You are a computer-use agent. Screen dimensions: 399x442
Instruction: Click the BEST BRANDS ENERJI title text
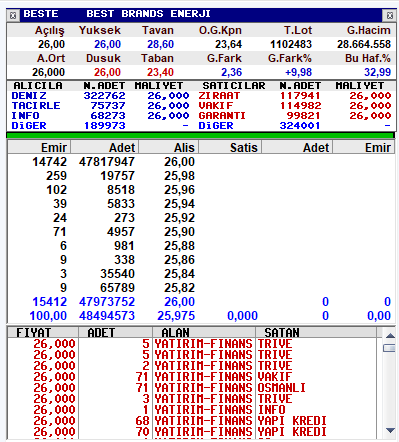tap(148, 14)
